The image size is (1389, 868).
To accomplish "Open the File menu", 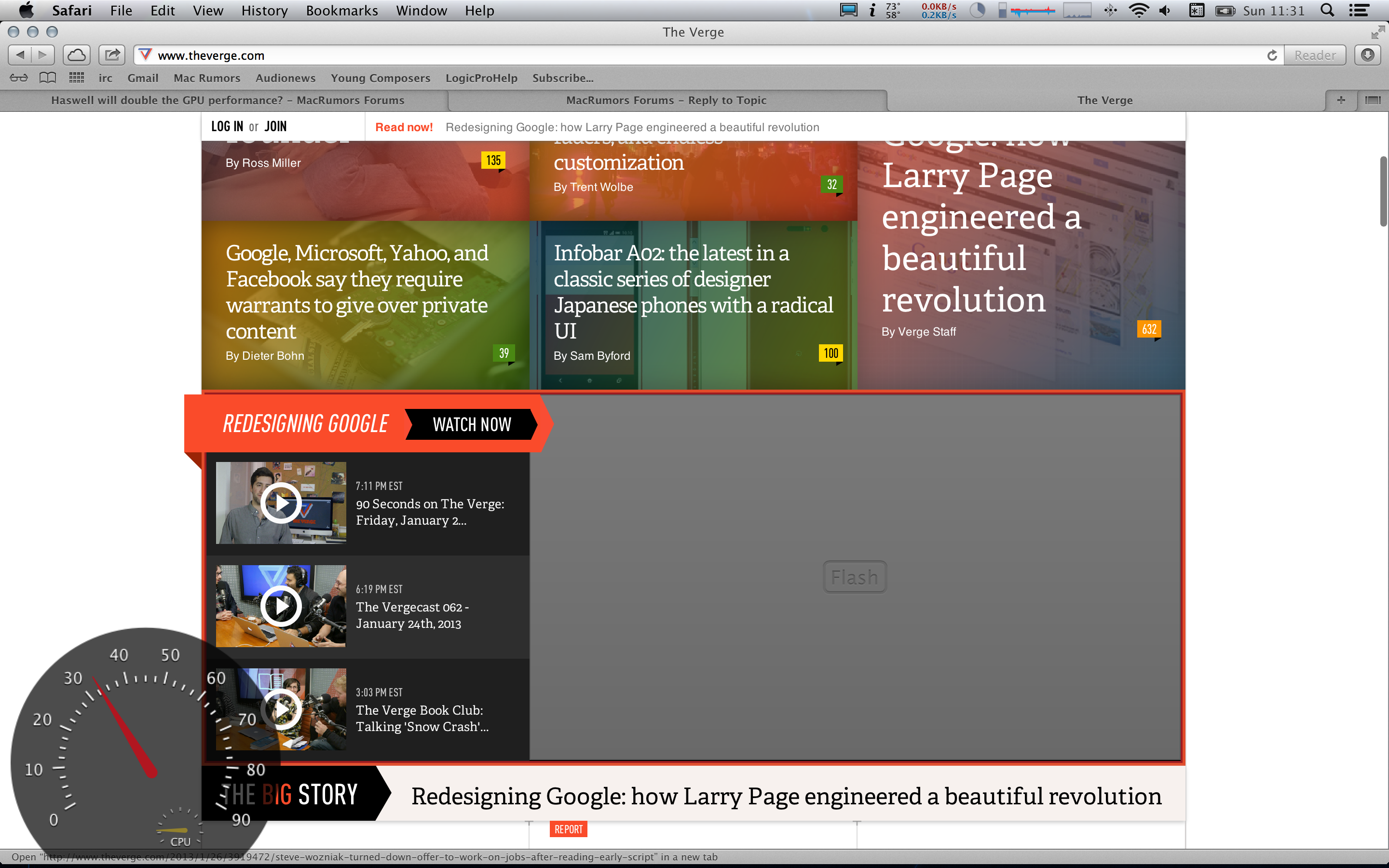I will coord(121,10).
